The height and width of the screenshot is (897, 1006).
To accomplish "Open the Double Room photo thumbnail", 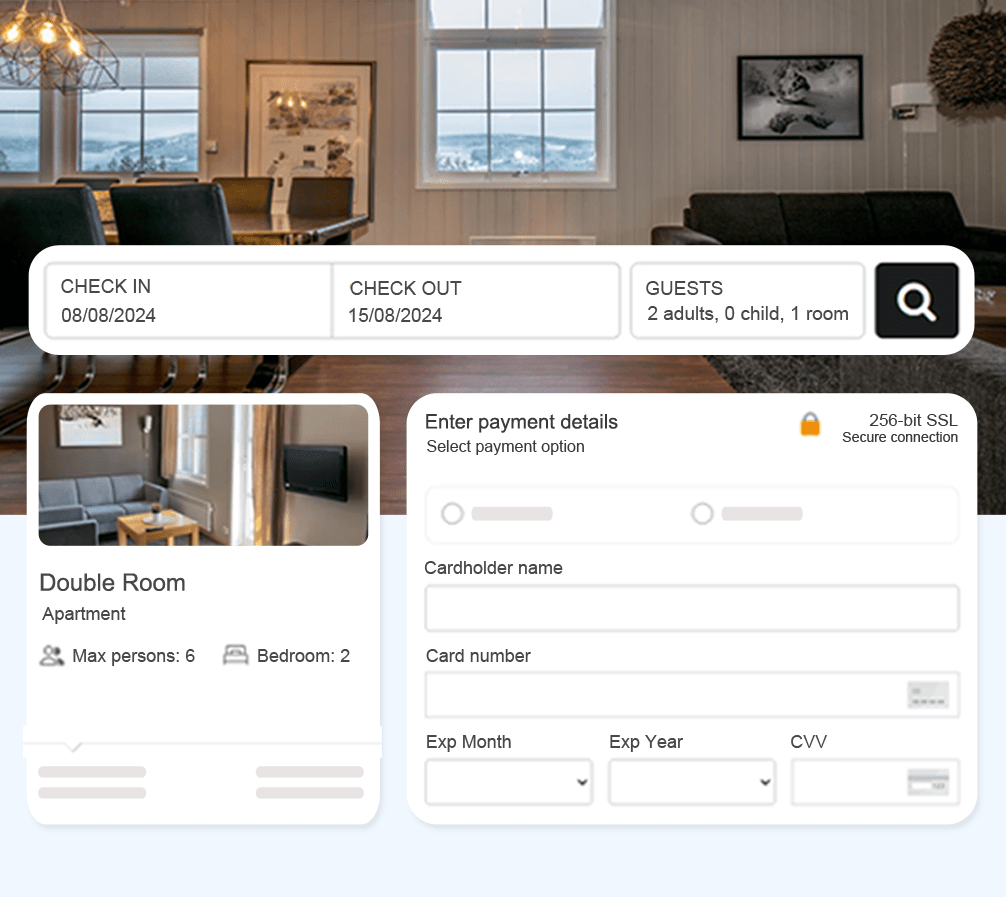I will (203, 475).
